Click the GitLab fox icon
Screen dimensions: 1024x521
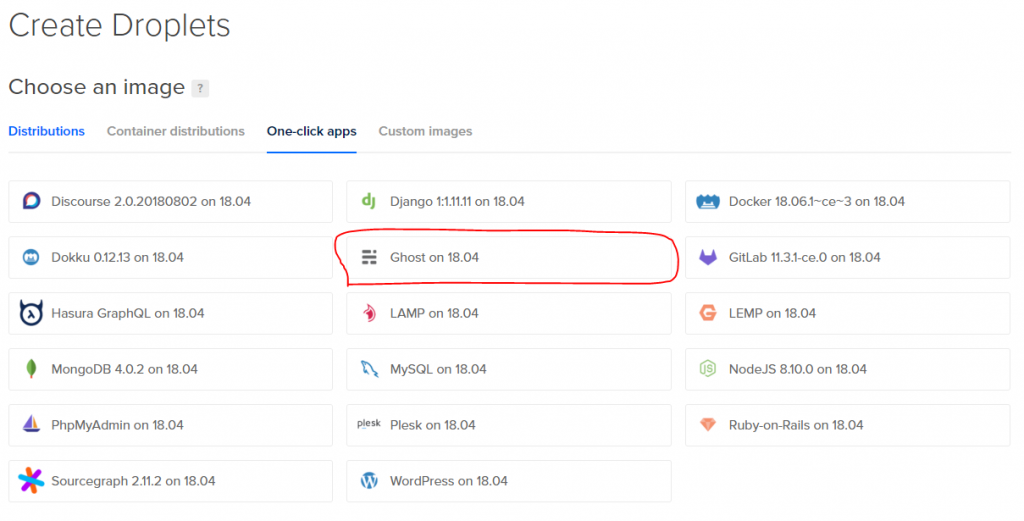point(708,258)
